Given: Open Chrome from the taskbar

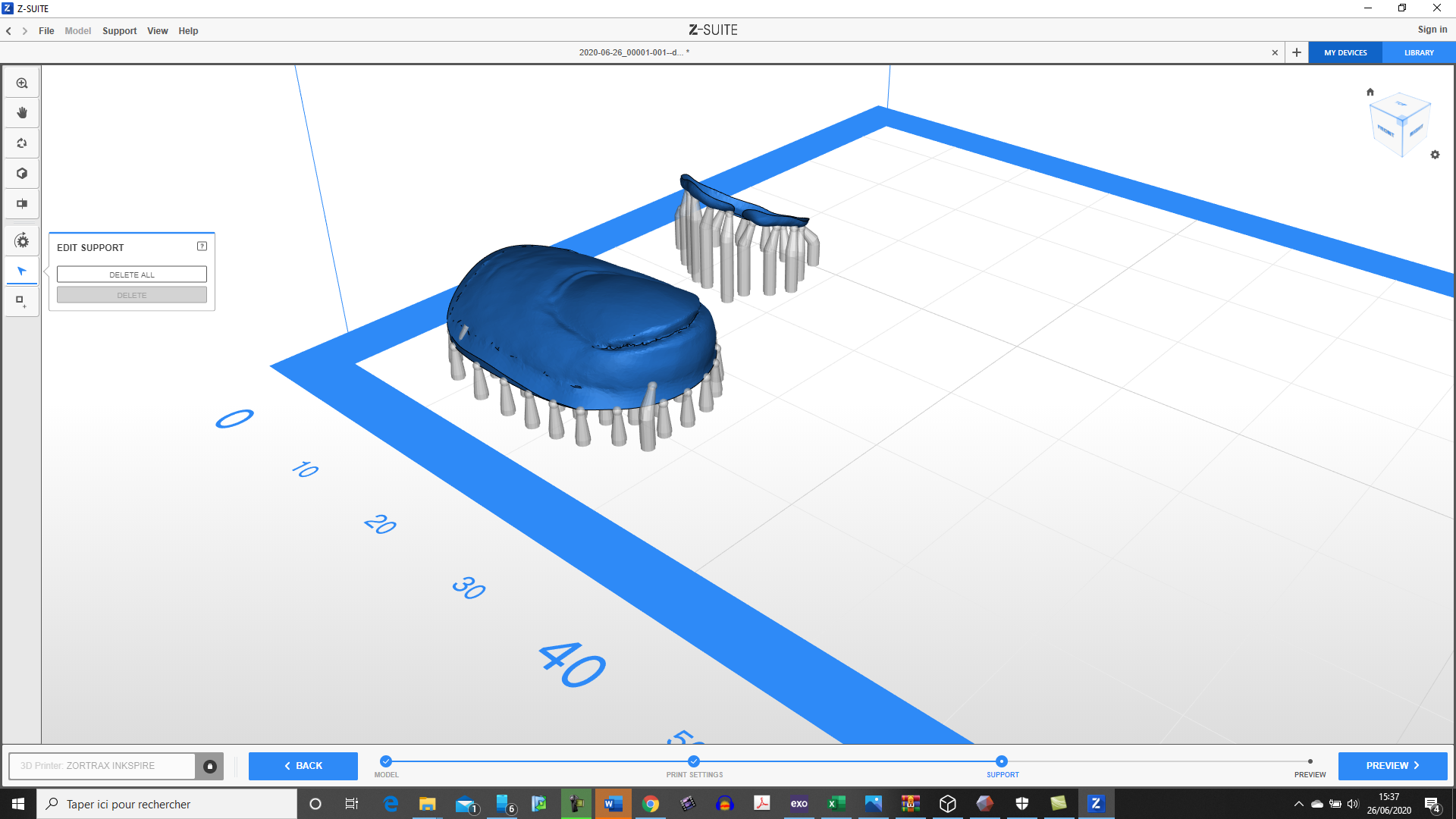Looking at the screenshot, I should 650,804.
